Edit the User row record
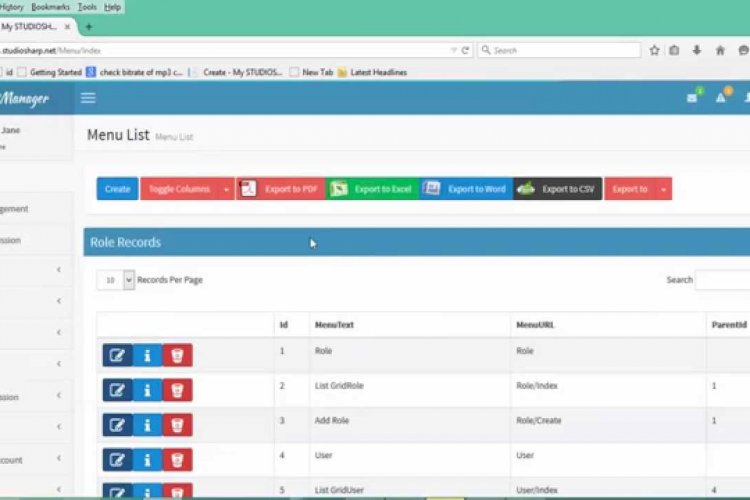Screen dimensions: 750x500 click(117, 460)
